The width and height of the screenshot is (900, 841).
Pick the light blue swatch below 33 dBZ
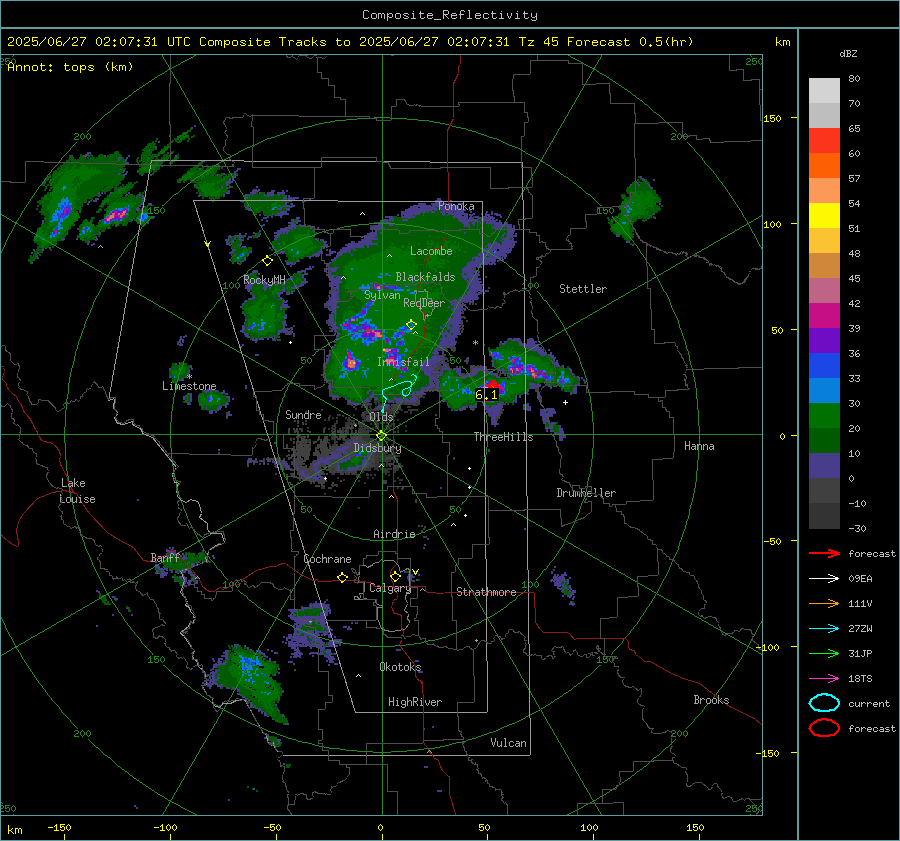(x=824, y=391)
